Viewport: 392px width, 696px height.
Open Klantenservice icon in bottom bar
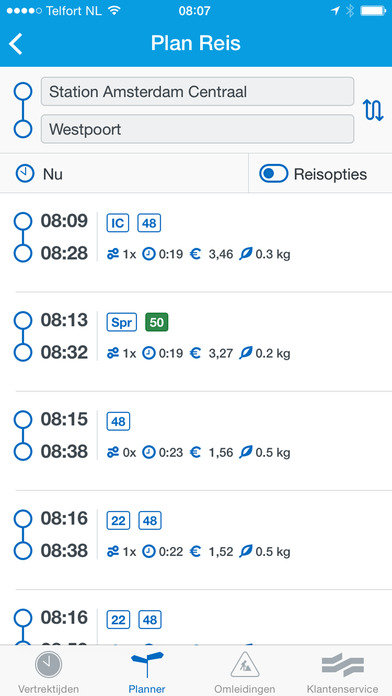pyautogui.click(x=343, y=665)
